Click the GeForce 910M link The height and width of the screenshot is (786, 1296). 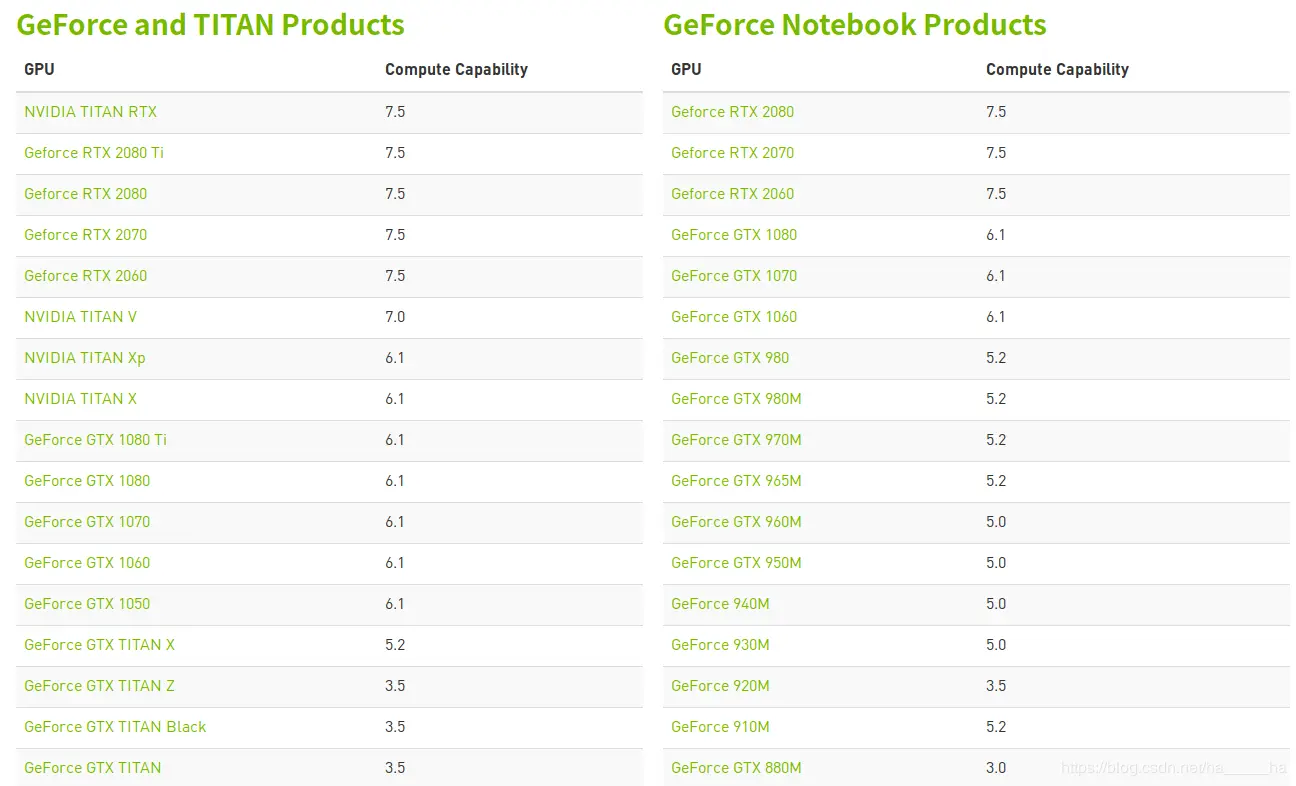(720, 727)
